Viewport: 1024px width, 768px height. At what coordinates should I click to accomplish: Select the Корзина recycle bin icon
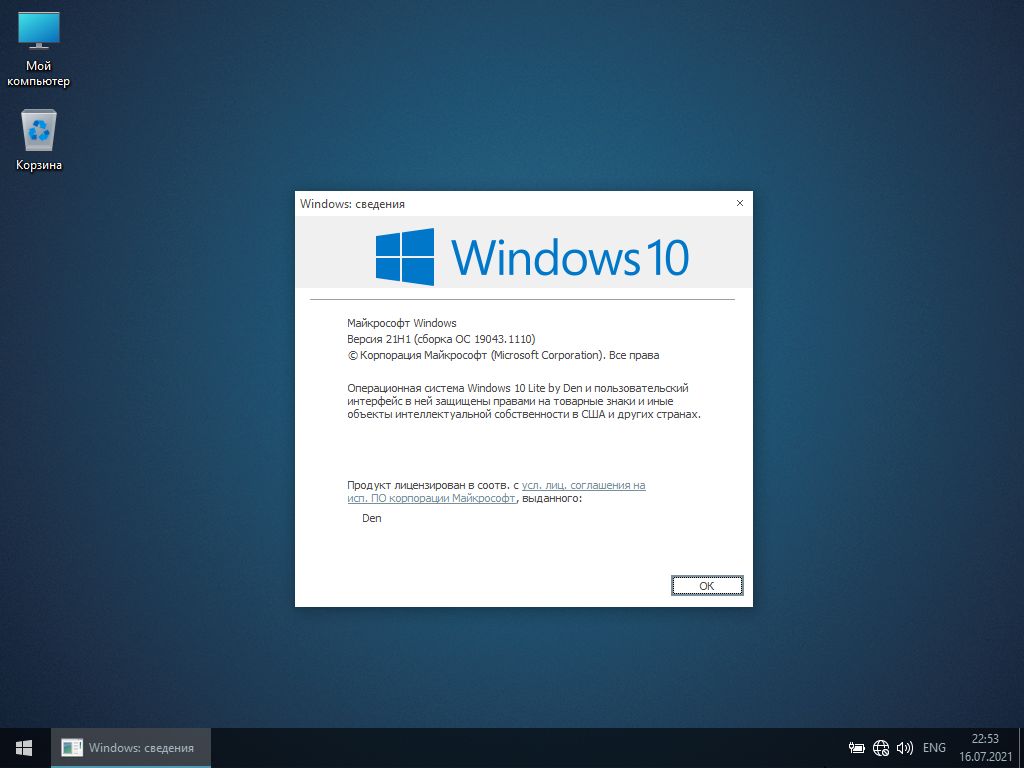click(39, 140)
